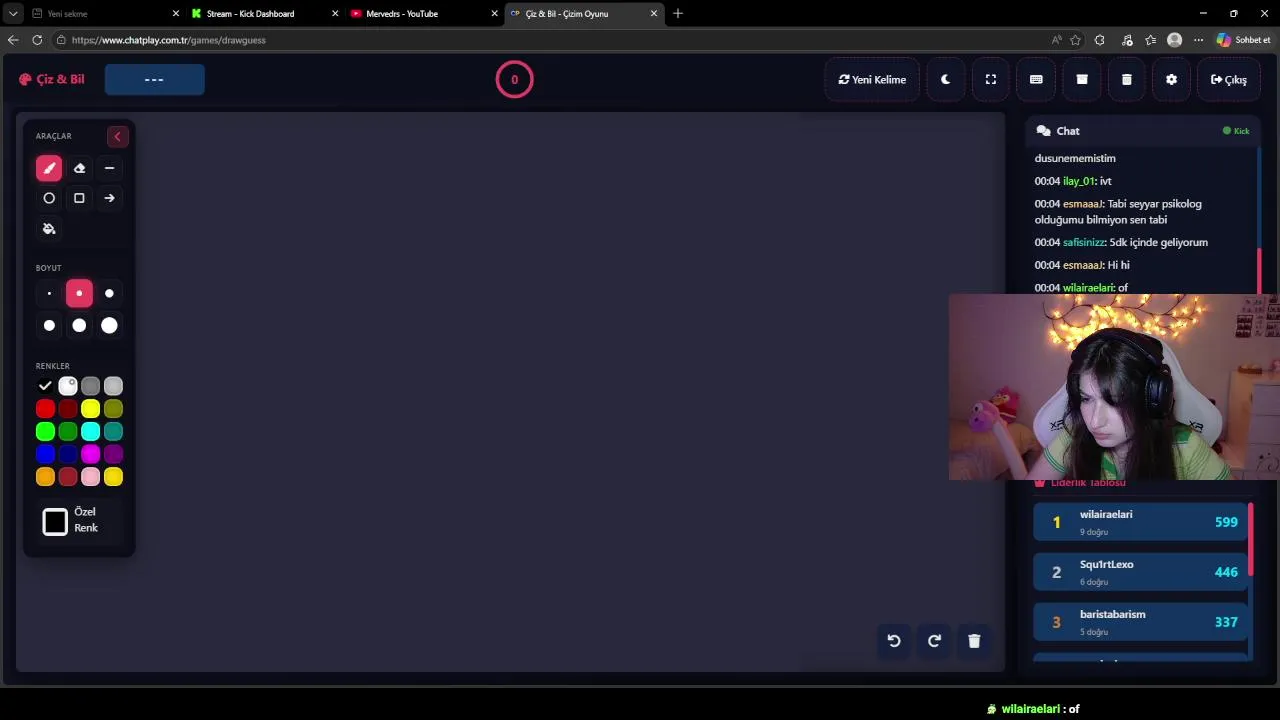The height and width of the screenshot is (720, 1280).
Task: Reload the browser page
Action: pos(37,40)
